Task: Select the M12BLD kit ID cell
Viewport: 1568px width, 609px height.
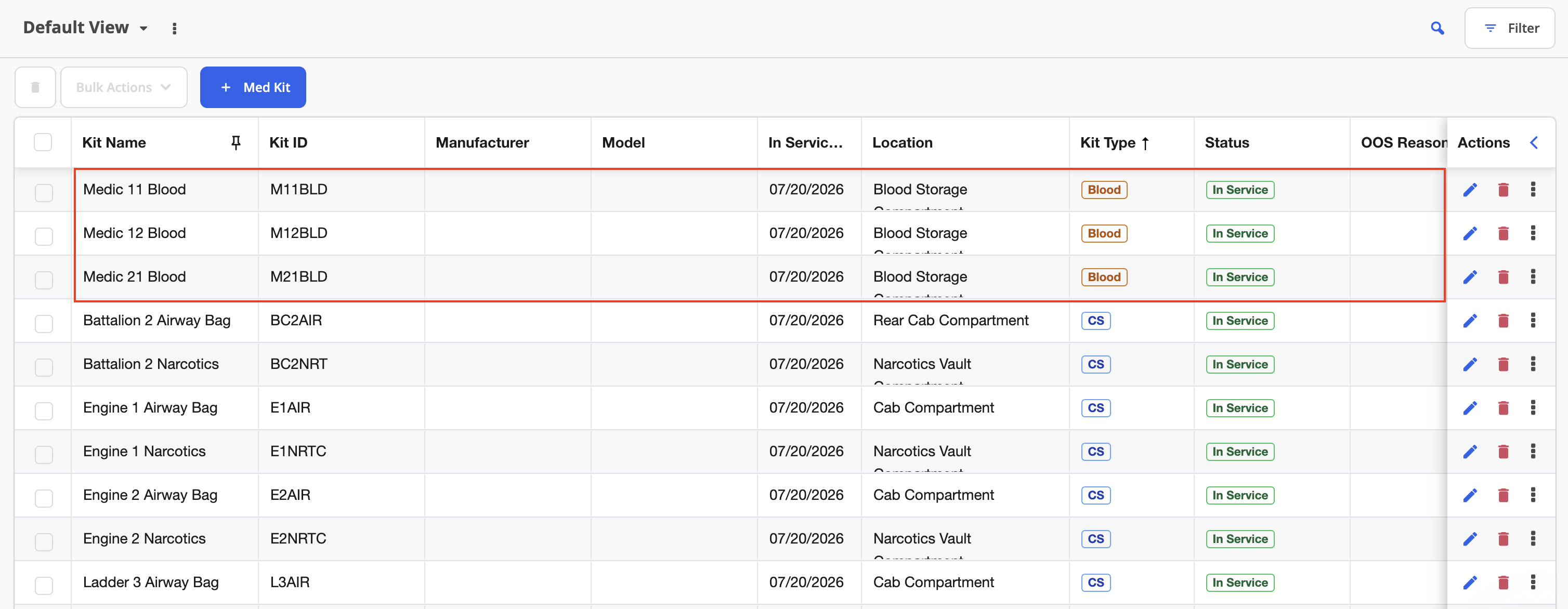Action: pyautogui.click(x=298, y=233)
